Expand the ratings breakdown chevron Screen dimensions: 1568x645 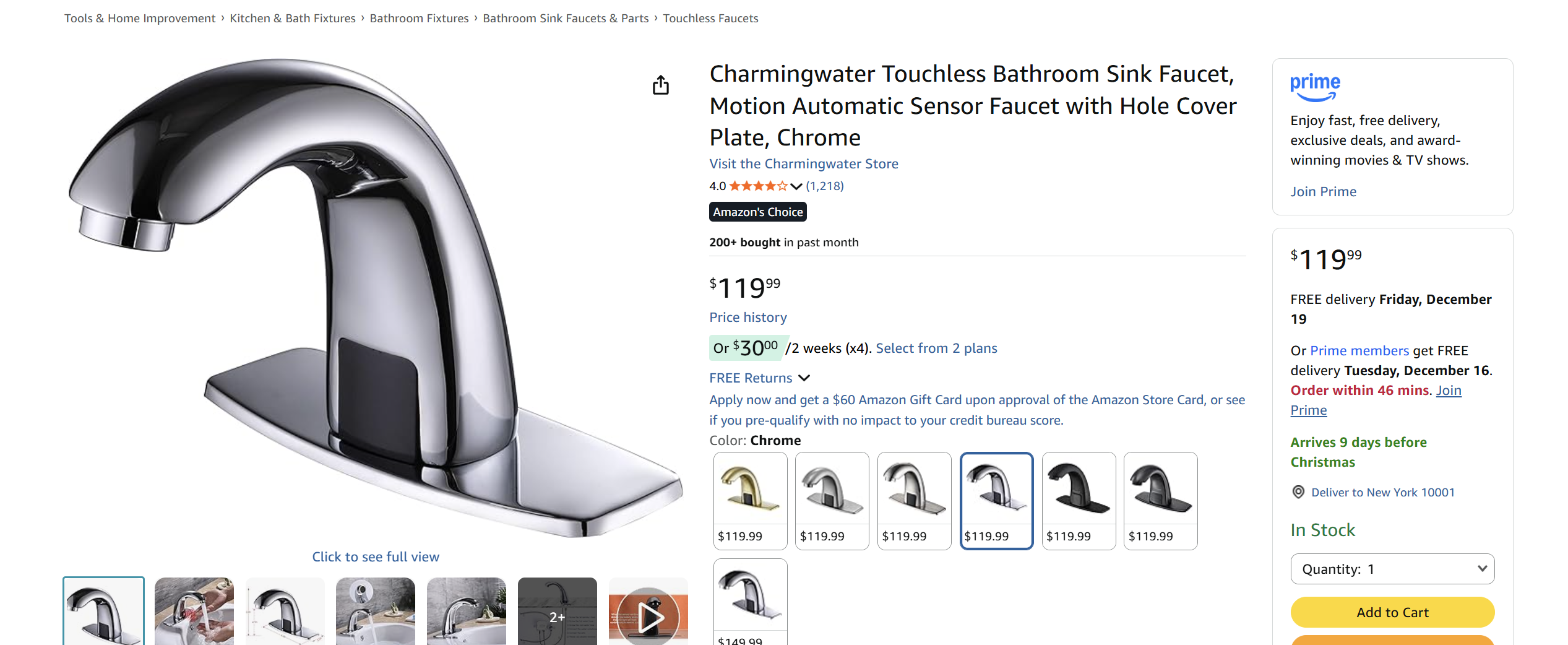pyautogui.click(x=795, y=186)
